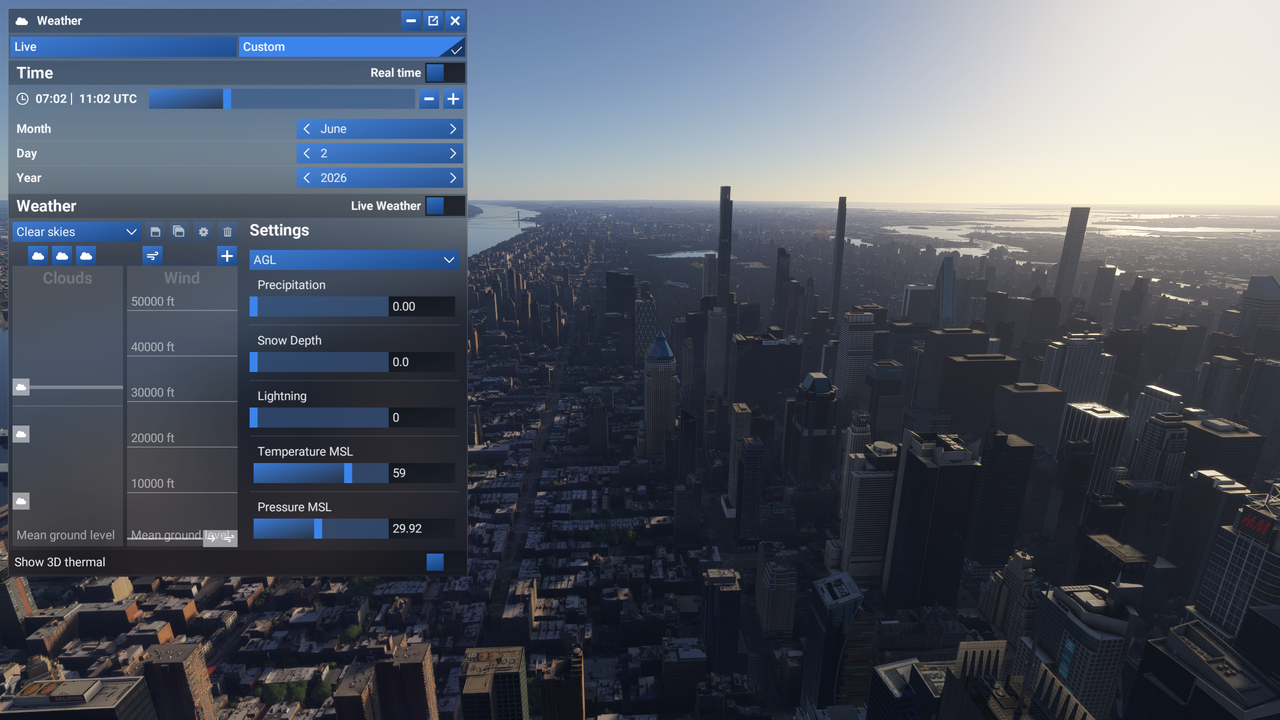Screen dimensions: 1280x720
Task: Delete preset using the trash icon
Action: pos(227,232)
